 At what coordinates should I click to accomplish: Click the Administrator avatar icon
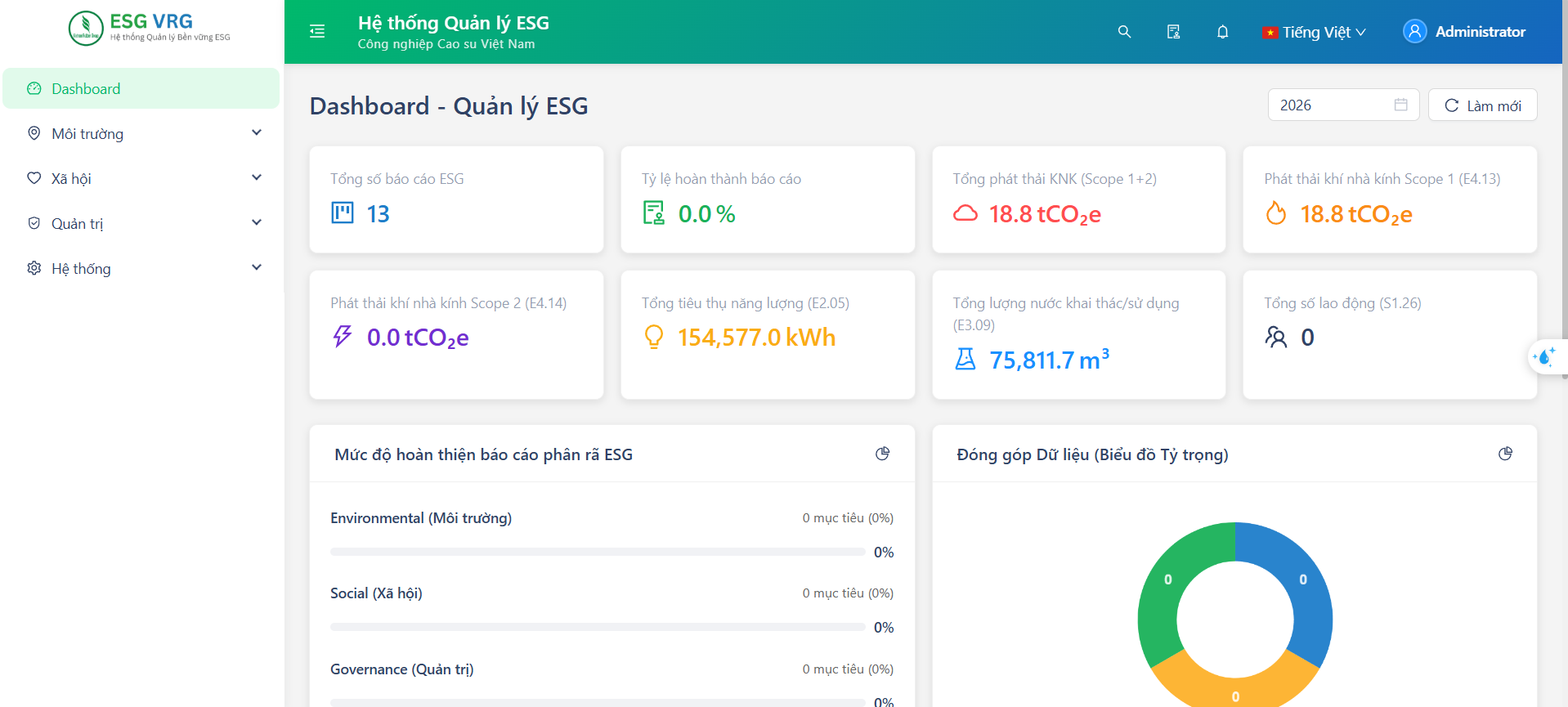click(x=1414, y=31)
